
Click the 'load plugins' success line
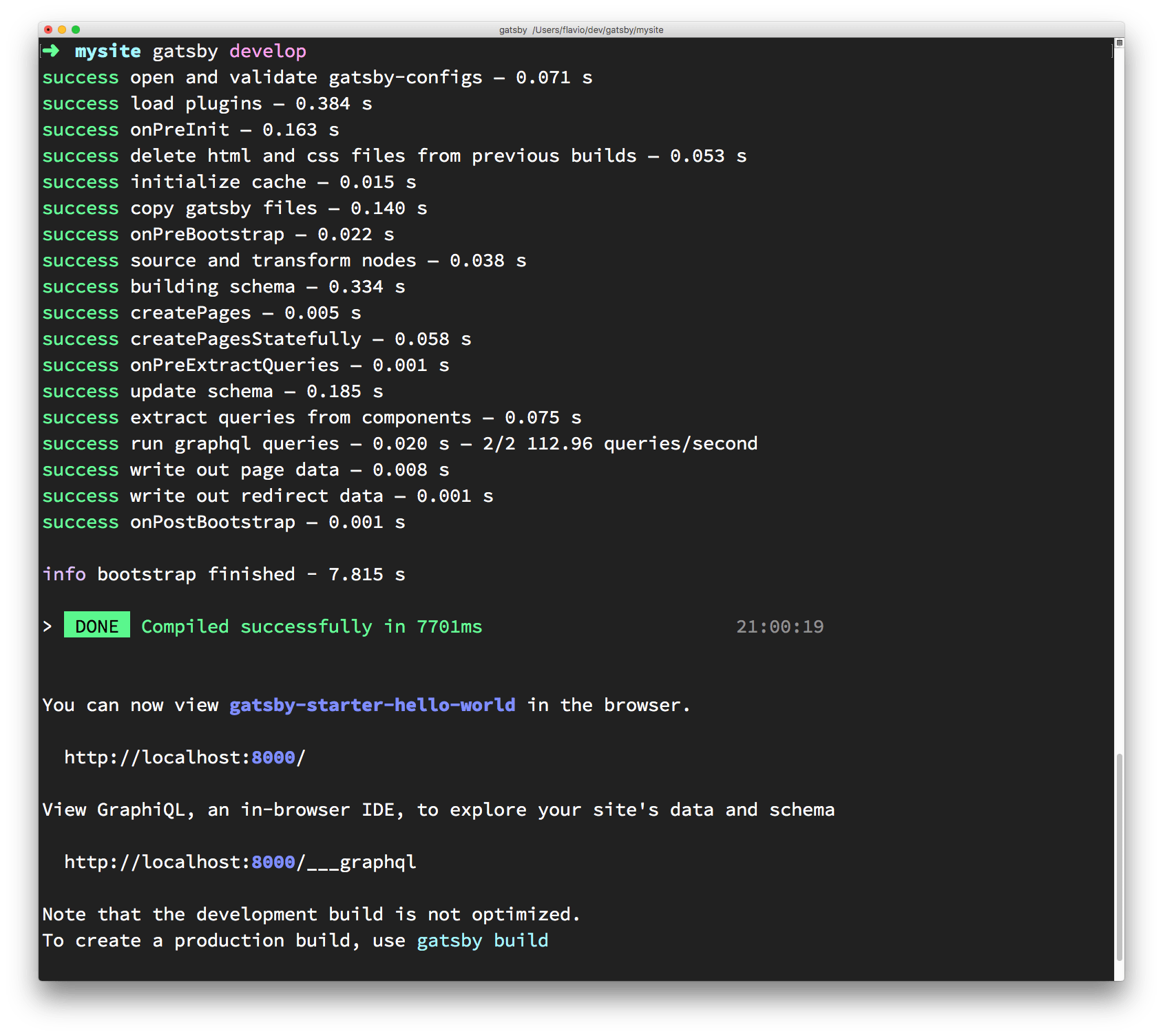[207, 103]
